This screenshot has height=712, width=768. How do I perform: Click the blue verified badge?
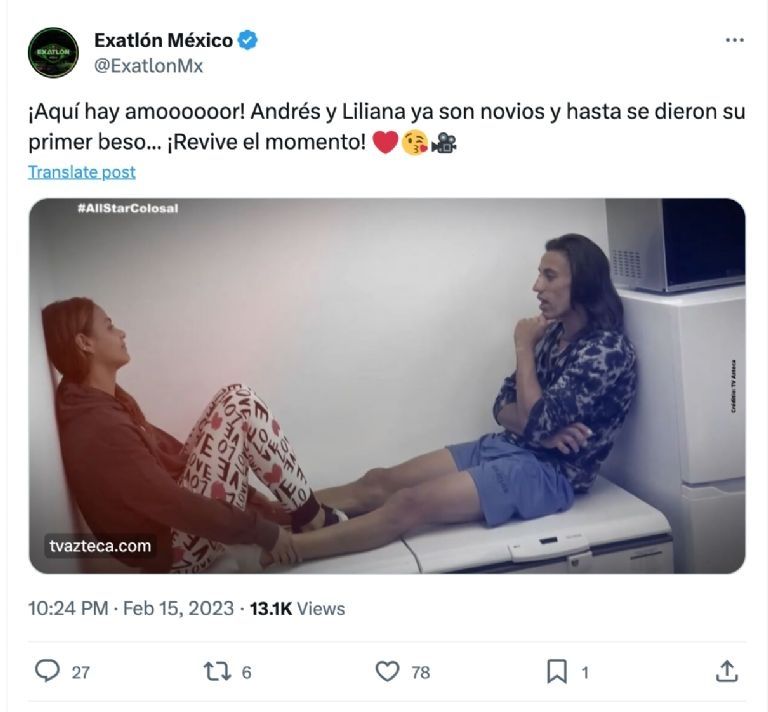point(248,41)
